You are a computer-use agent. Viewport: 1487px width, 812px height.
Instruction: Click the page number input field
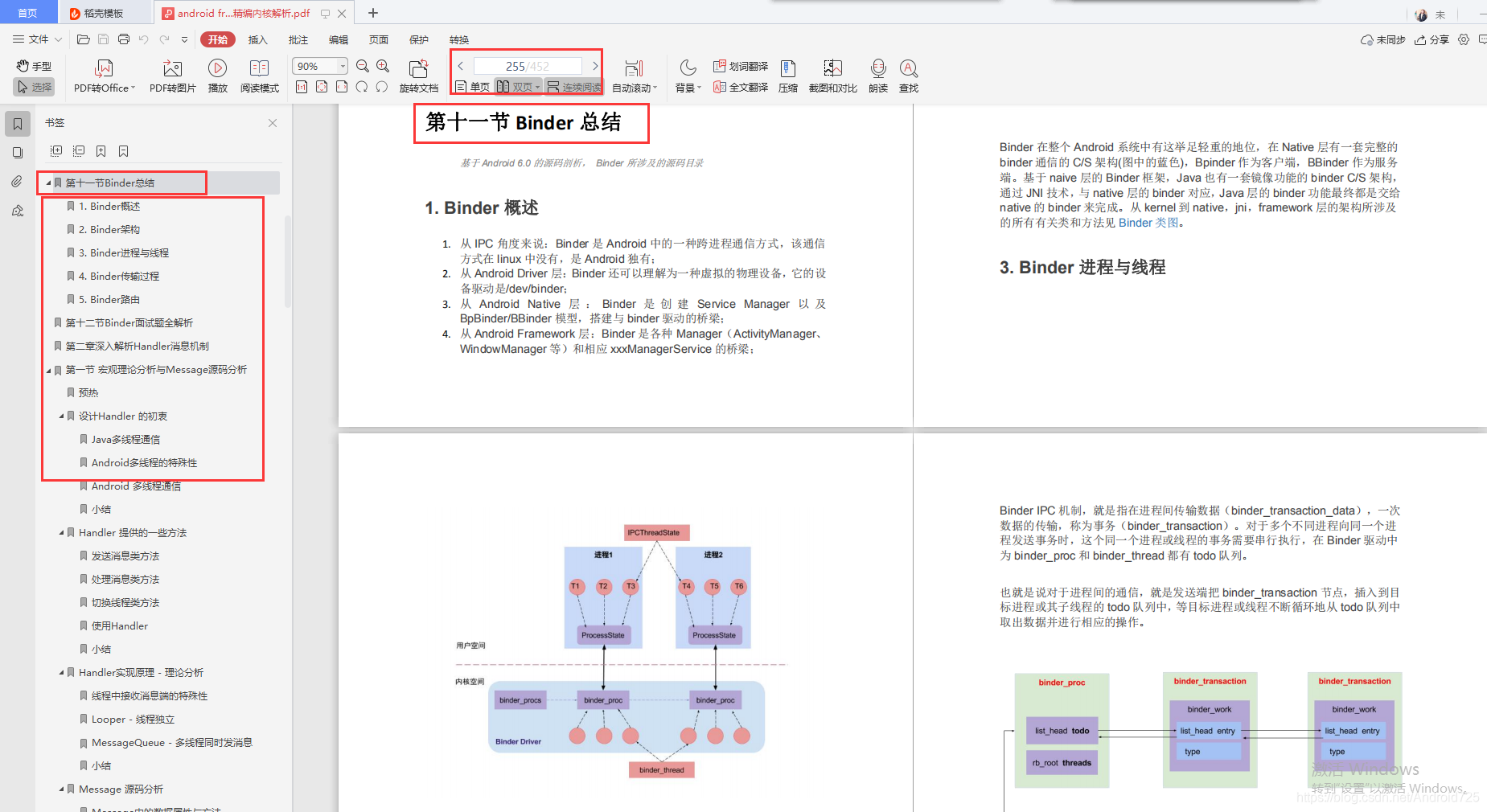tap(528, 66)
